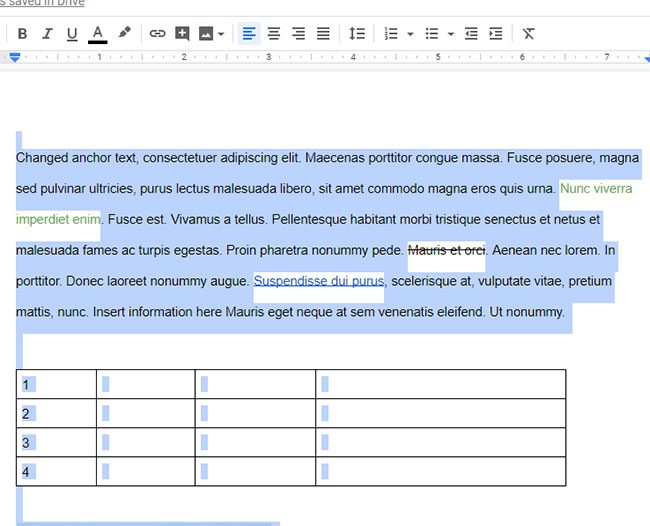
Task: Click the insert link icon
Action: point(157,34)
